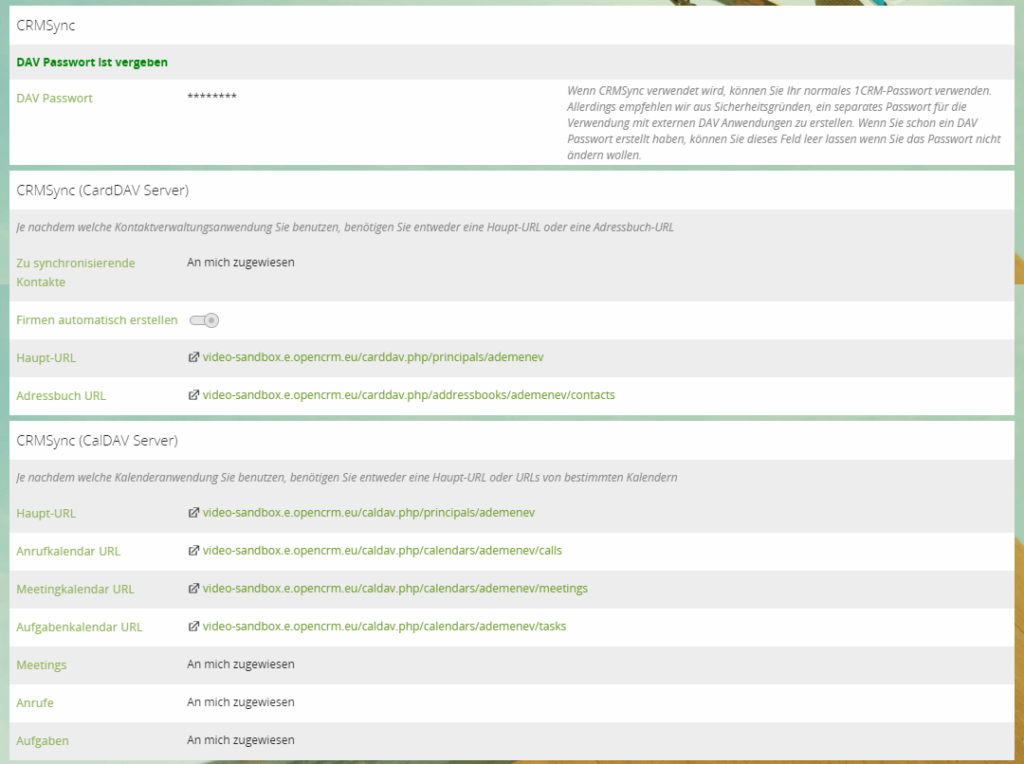Click 'An mich zugewiesen' in Aufgaben row

click(x=240, y=740)
